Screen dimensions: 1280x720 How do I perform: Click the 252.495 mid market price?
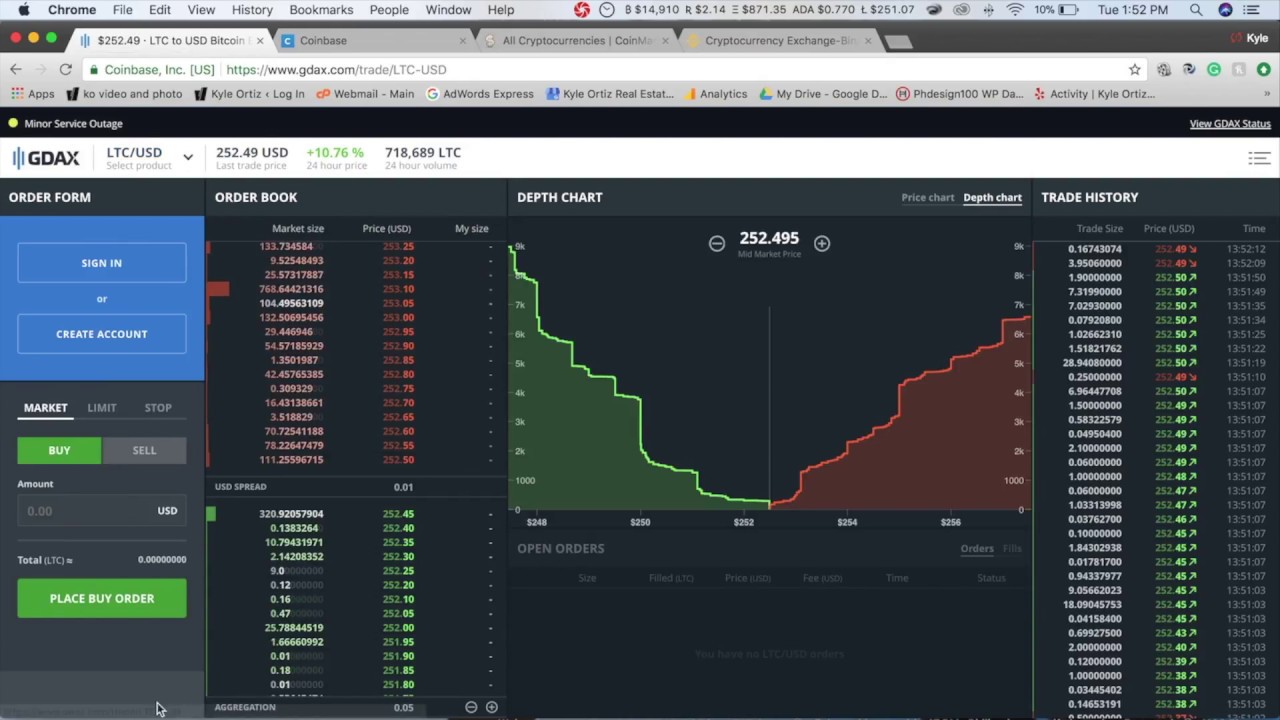tap(769, 238)
